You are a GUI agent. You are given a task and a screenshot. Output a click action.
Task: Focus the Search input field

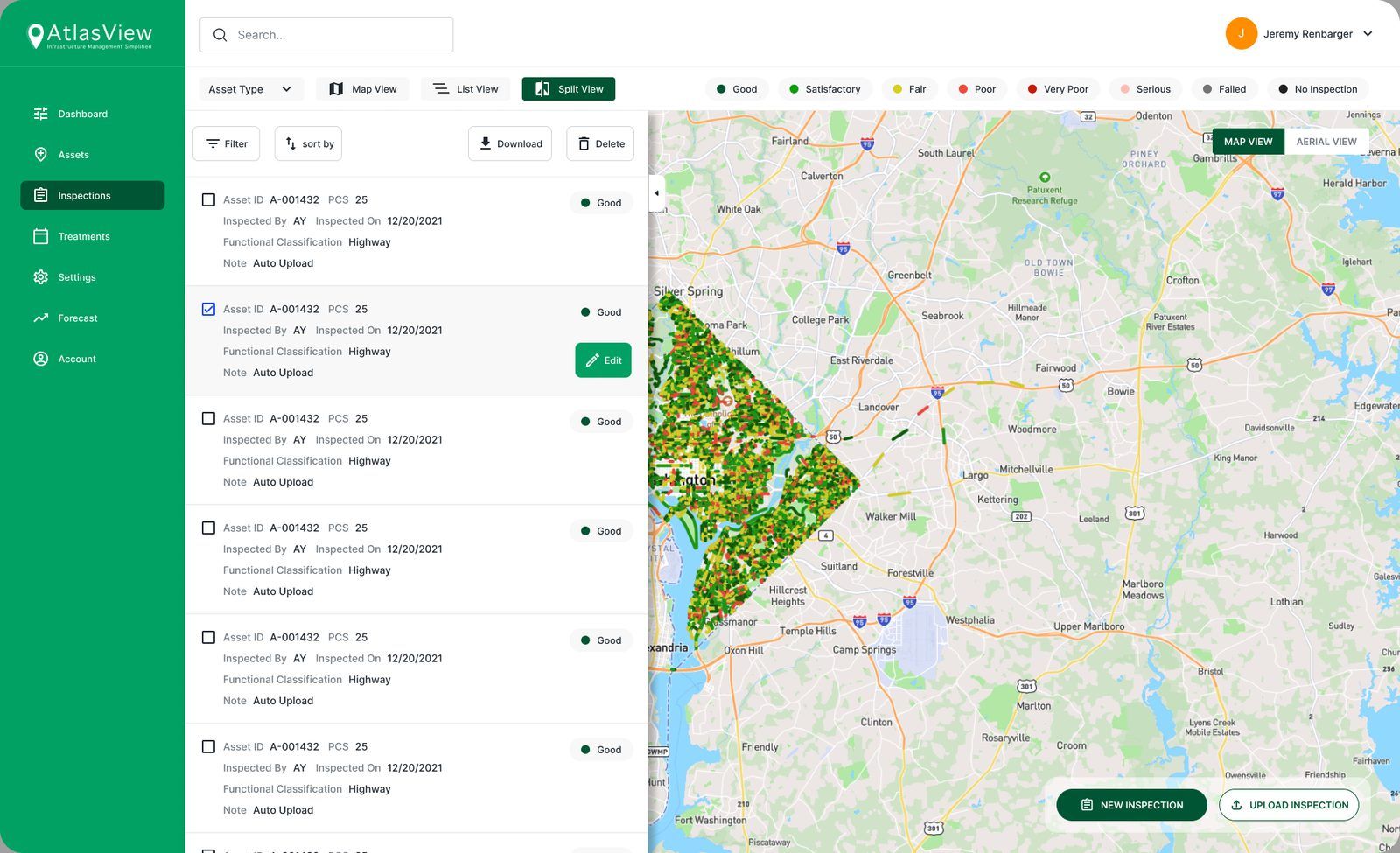(326, 35)
